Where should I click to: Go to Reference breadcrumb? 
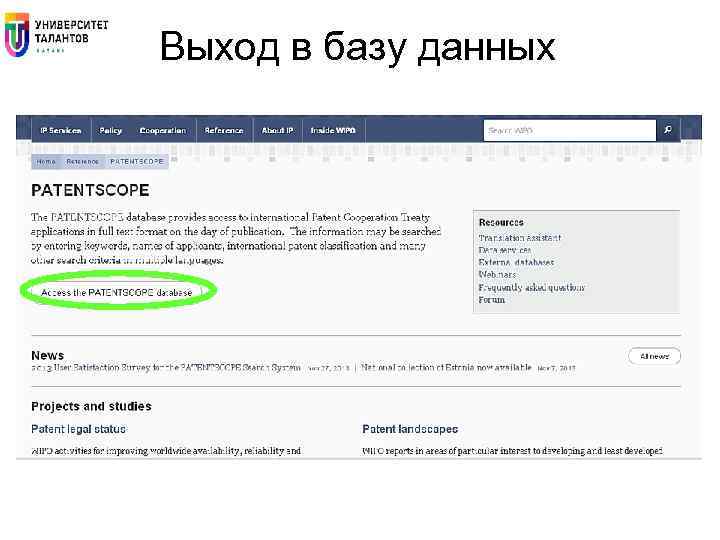point(82,162)
